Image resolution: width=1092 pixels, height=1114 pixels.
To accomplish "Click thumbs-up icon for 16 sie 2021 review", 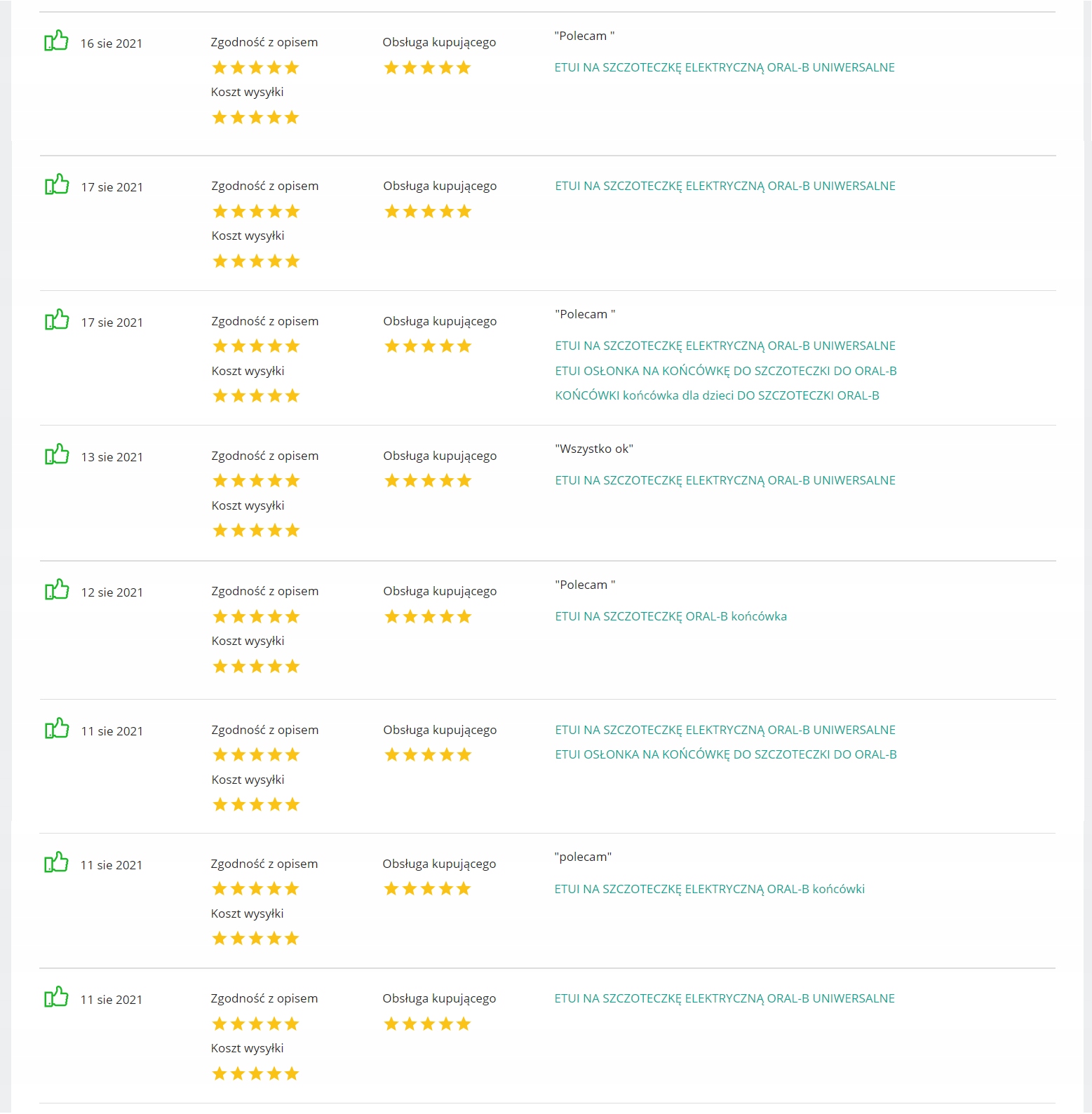I will 56,41.
